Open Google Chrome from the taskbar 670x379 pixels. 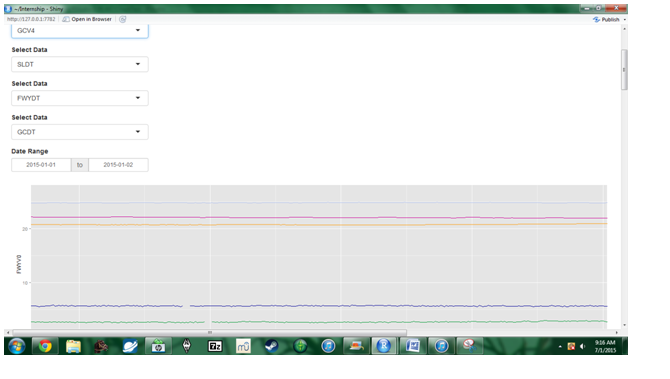pos(45,346)
